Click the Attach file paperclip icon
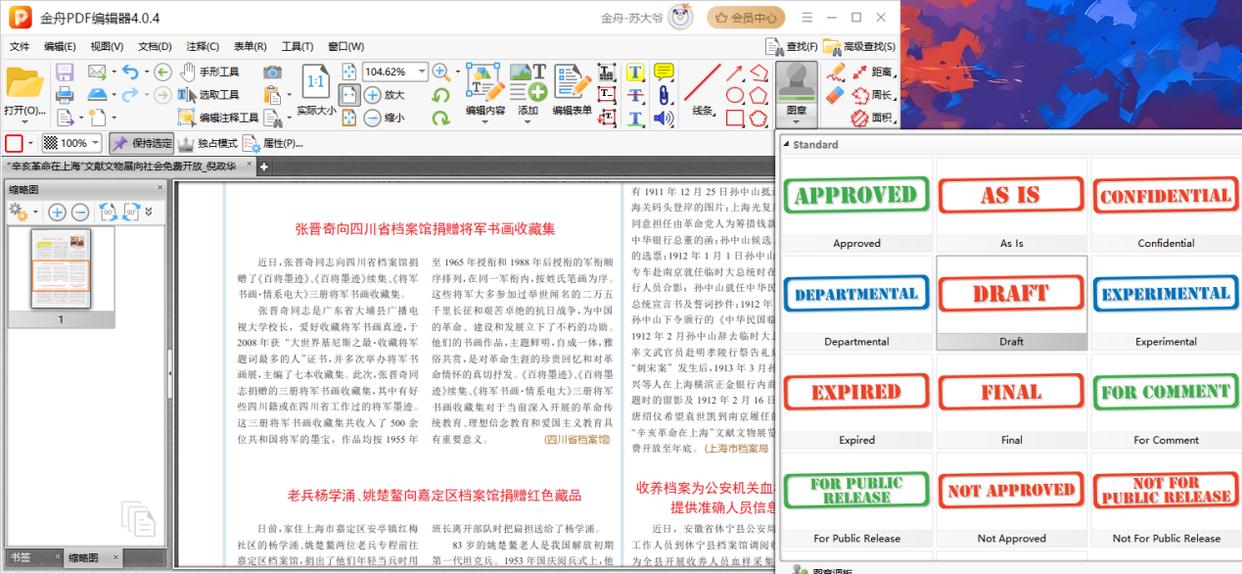 click(x=662, y=95)
